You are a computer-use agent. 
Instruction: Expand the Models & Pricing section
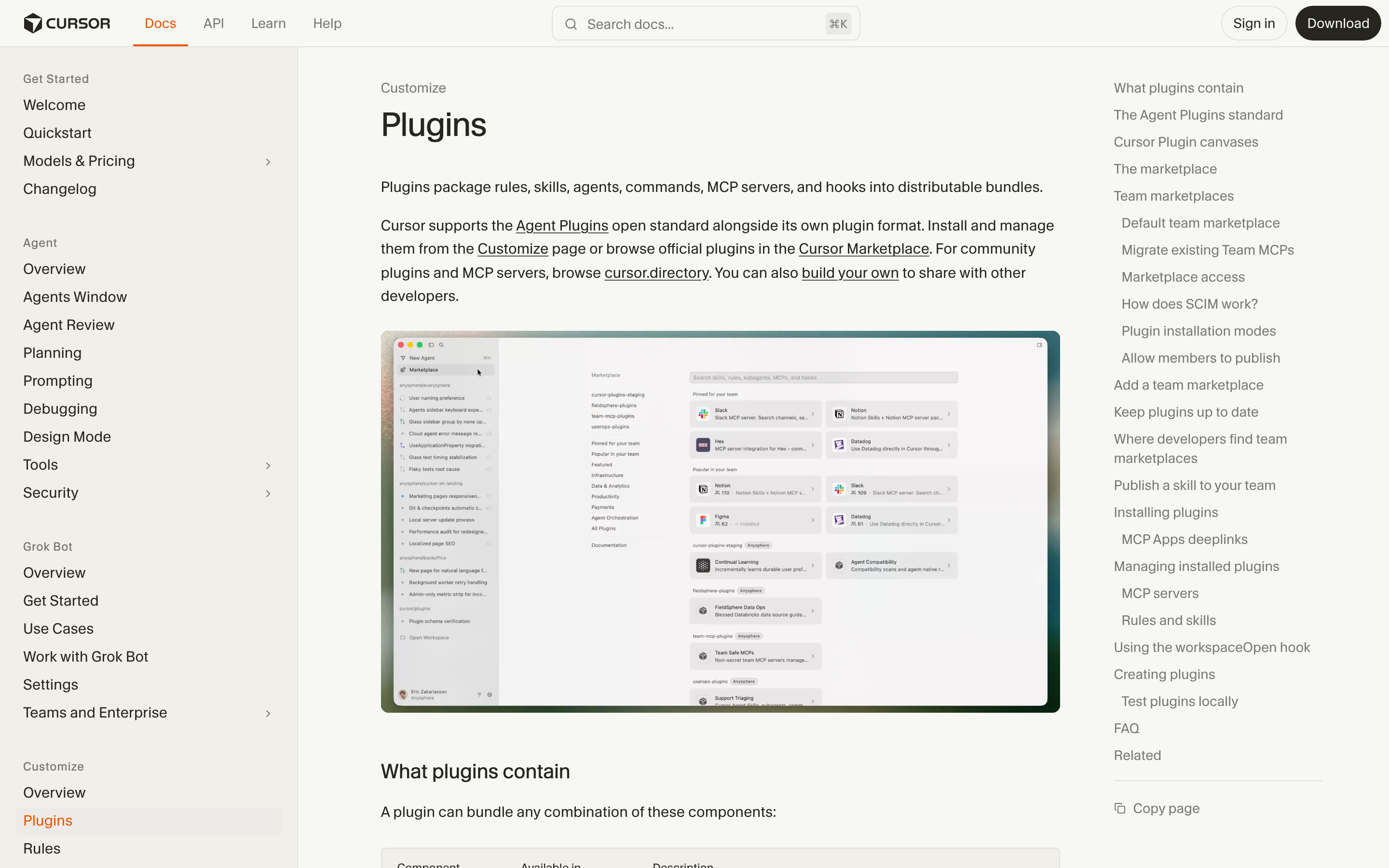click(268, 162)
